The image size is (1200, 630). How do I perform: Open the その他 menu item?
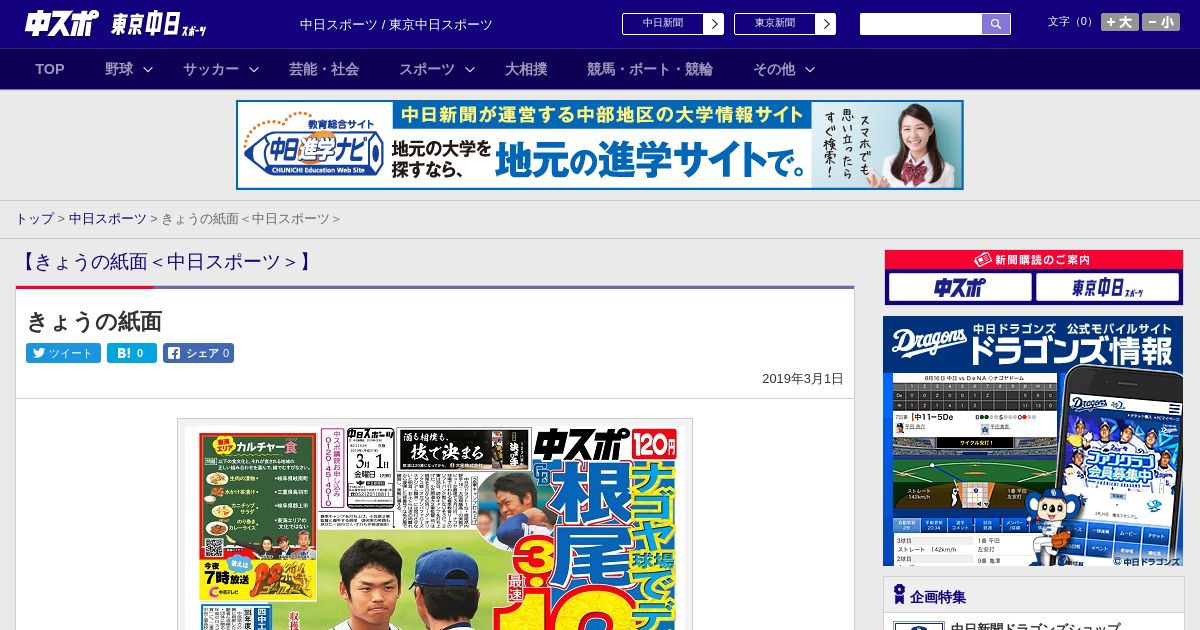click(774, 69)
